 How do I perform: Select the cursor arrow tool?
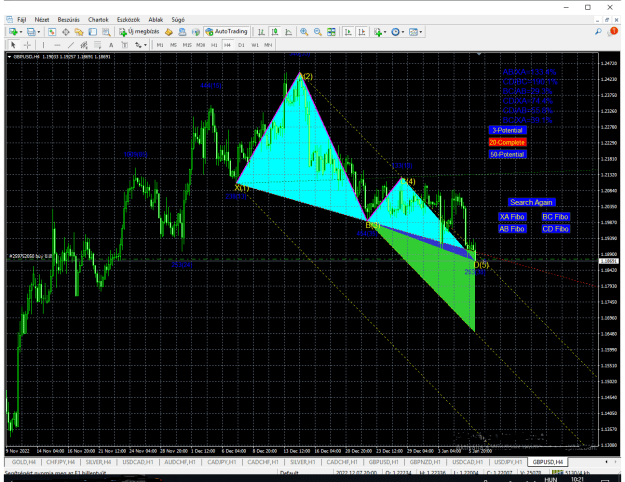(x=13, y=45)
